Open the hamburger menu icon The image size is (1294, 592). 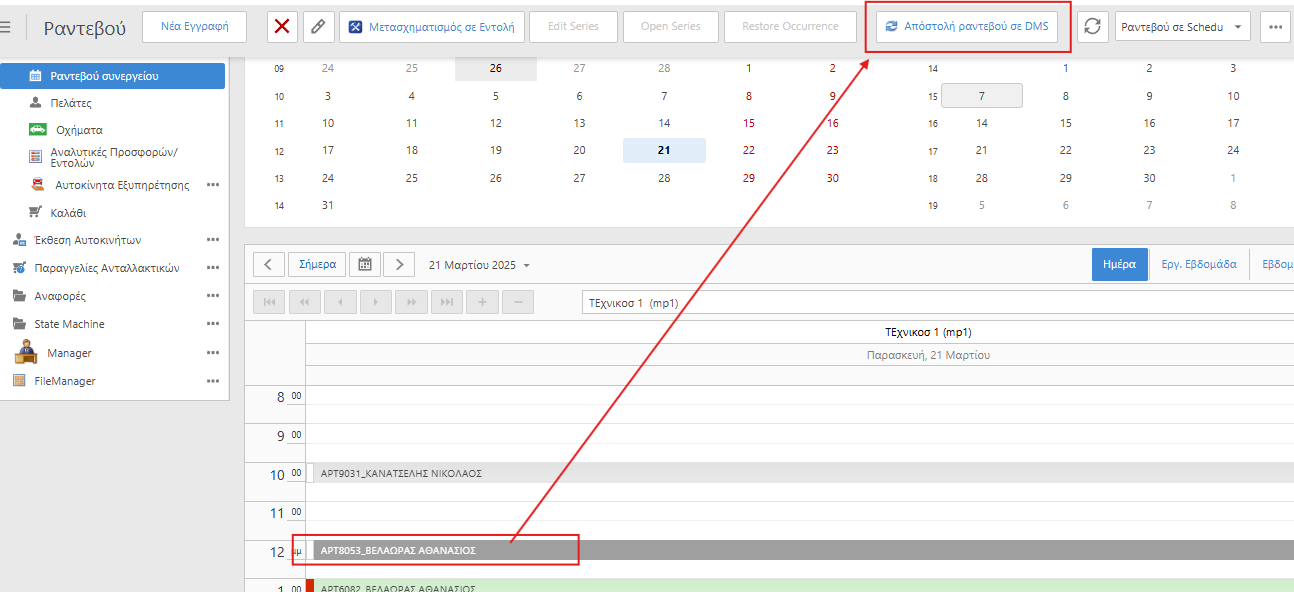6,27
